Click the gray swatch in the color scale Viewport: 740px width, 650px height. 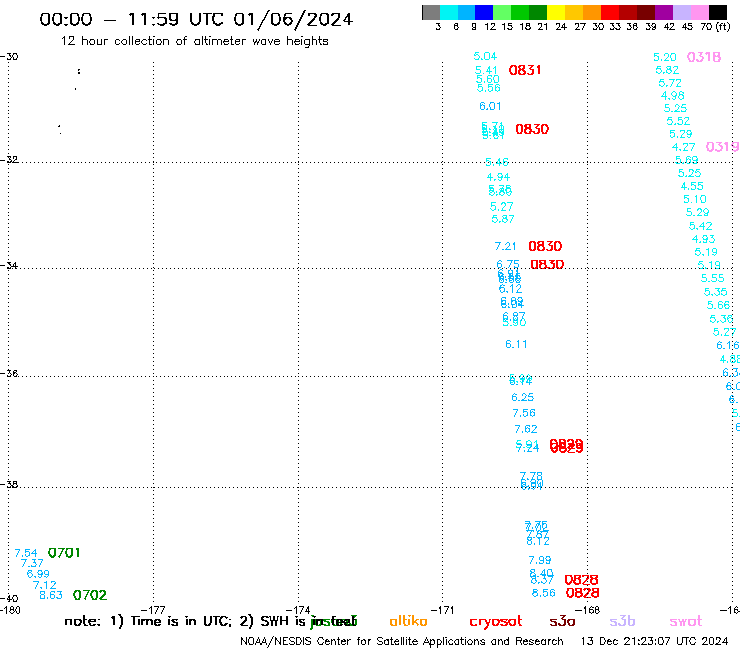click(x=431, y=12)
